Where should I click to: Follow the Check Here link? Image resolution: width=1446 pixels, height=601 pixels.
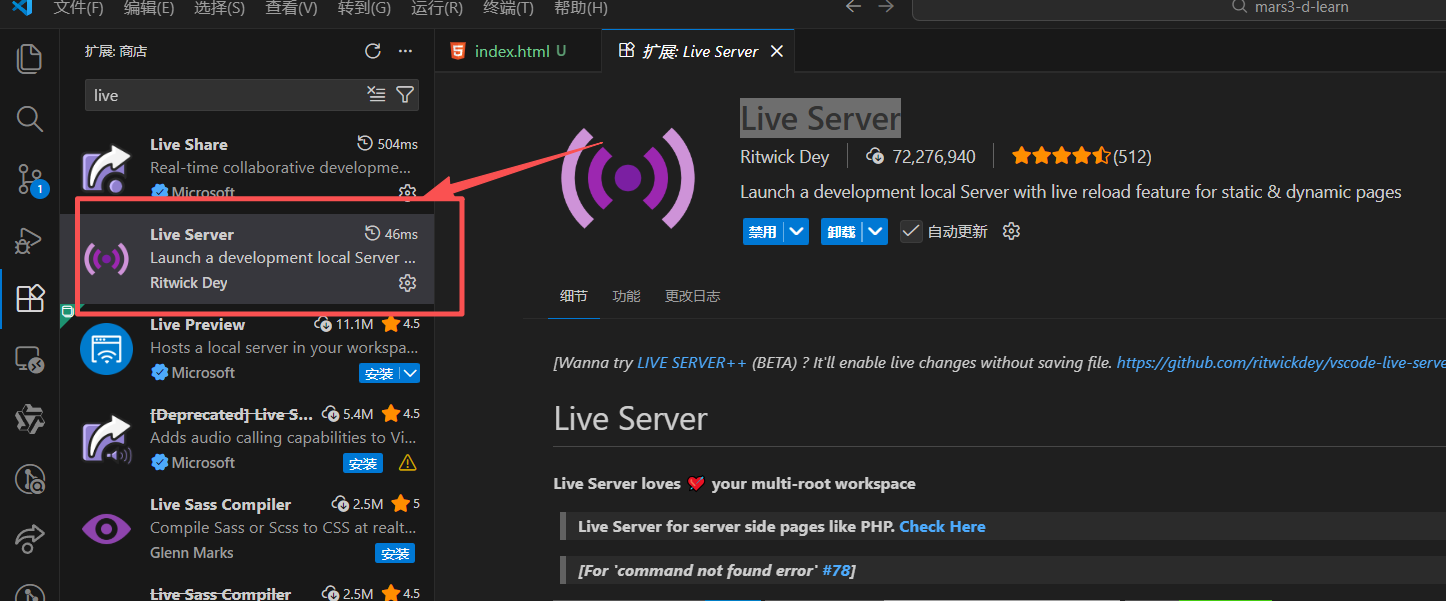pyautogui.click(x=942, y=526)
